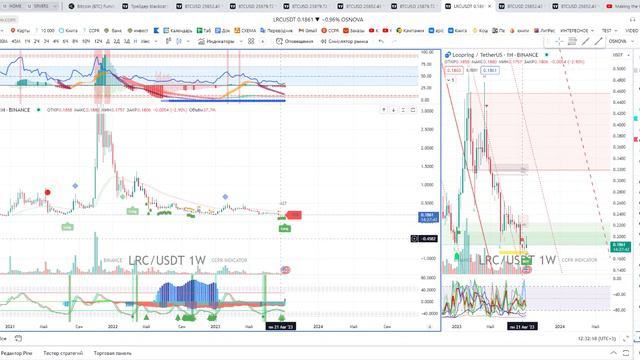The height and width of the screenshot is (360, 640).
Task: Switch to the HOME tab group
Action: click(x=12, y=6)
